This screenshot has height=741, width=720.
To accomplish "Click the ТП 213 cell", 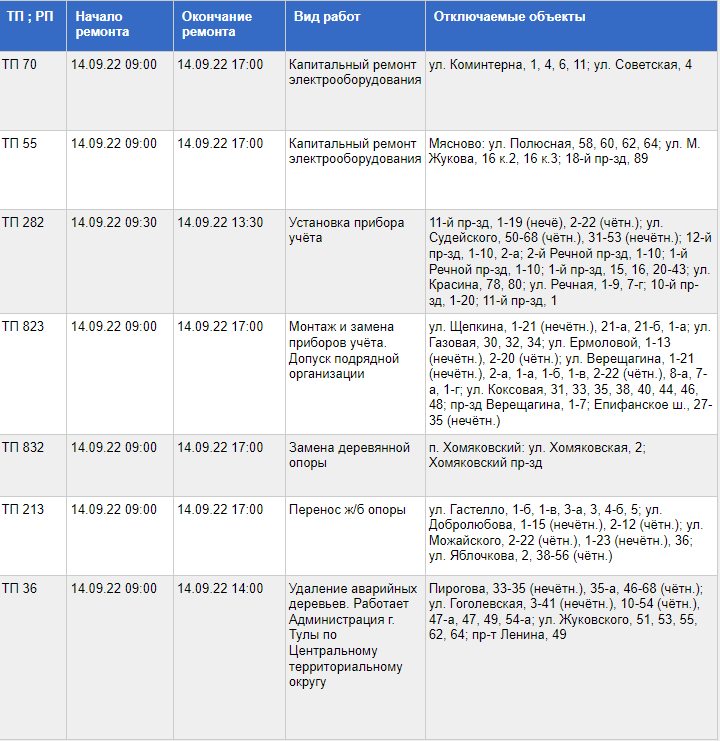I will point(24,510).
